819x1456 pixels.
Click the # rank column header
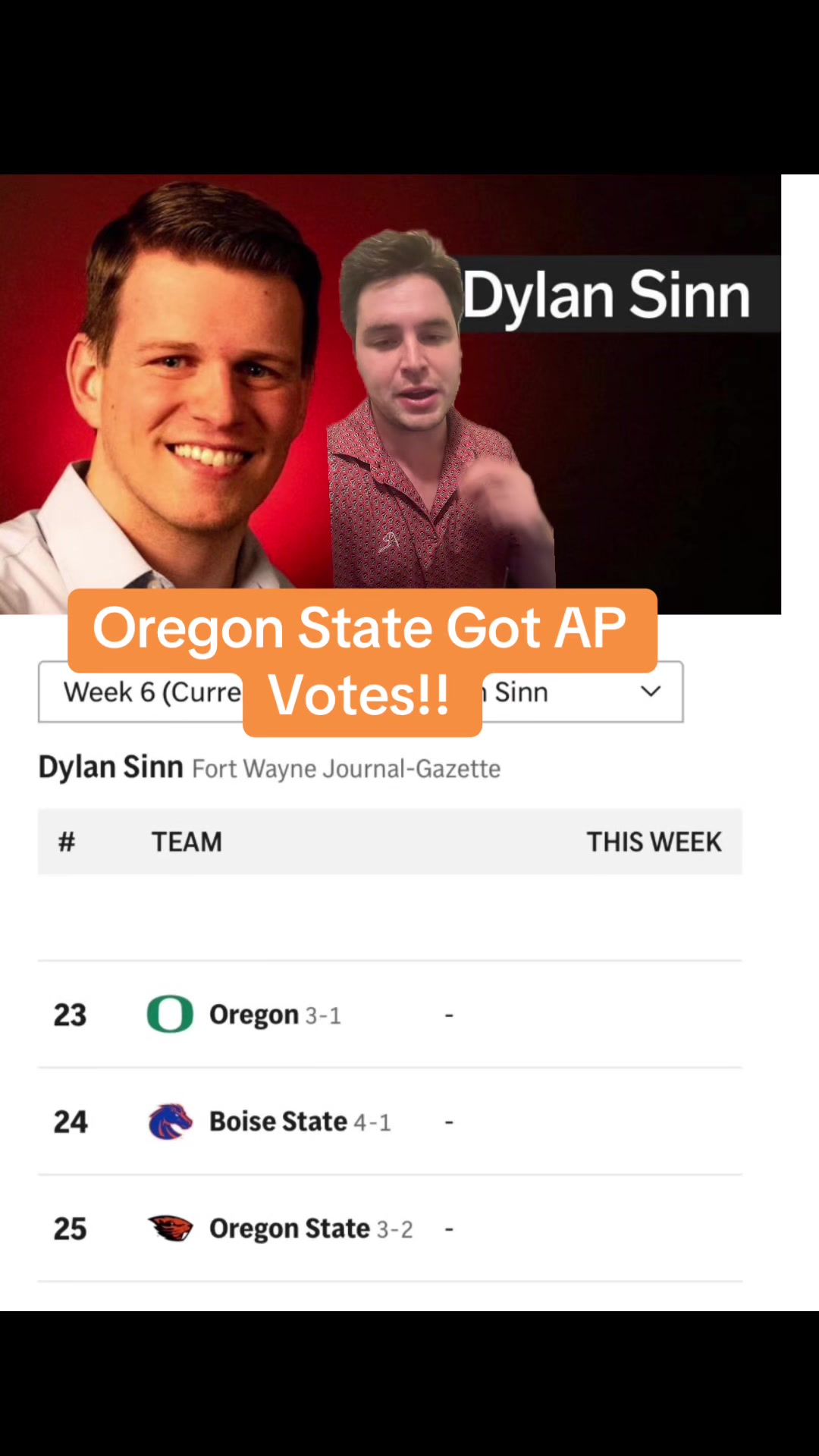(67, 842)
